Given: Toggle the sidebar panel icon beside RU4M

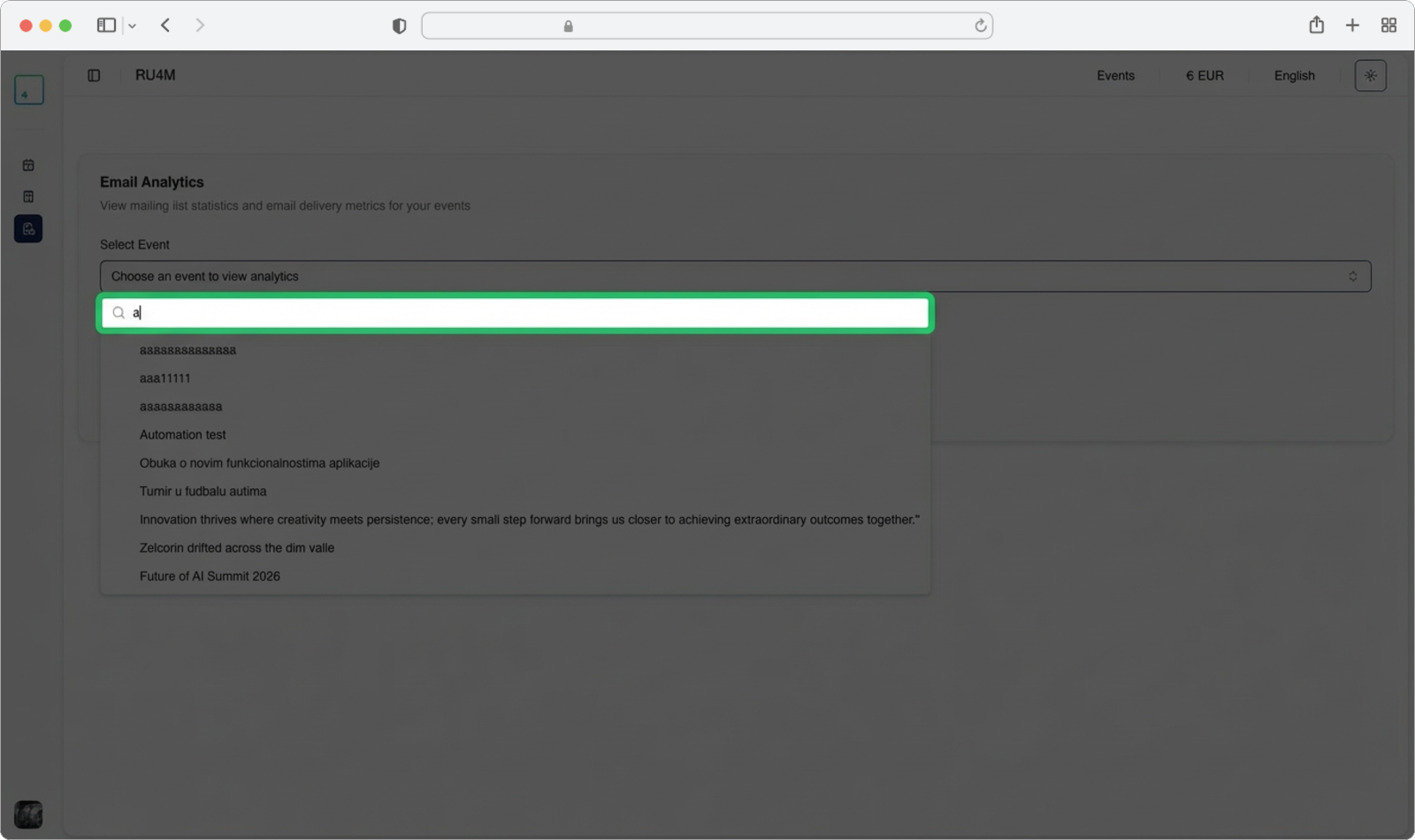Looking at the screenshot, I should pos(94,76).
